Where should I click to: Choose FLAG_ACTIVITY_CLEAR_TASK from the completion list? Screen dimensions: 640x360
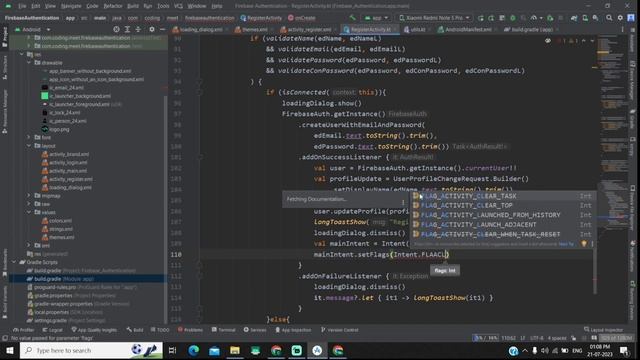(x=502, y=196)
